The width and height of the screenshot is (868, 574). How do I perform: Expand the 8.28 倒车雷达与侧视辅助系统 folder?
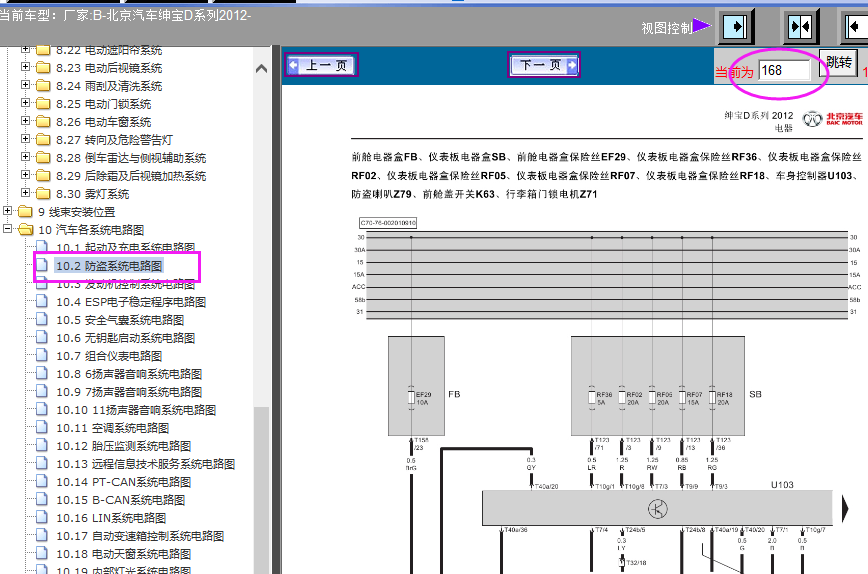25,157
